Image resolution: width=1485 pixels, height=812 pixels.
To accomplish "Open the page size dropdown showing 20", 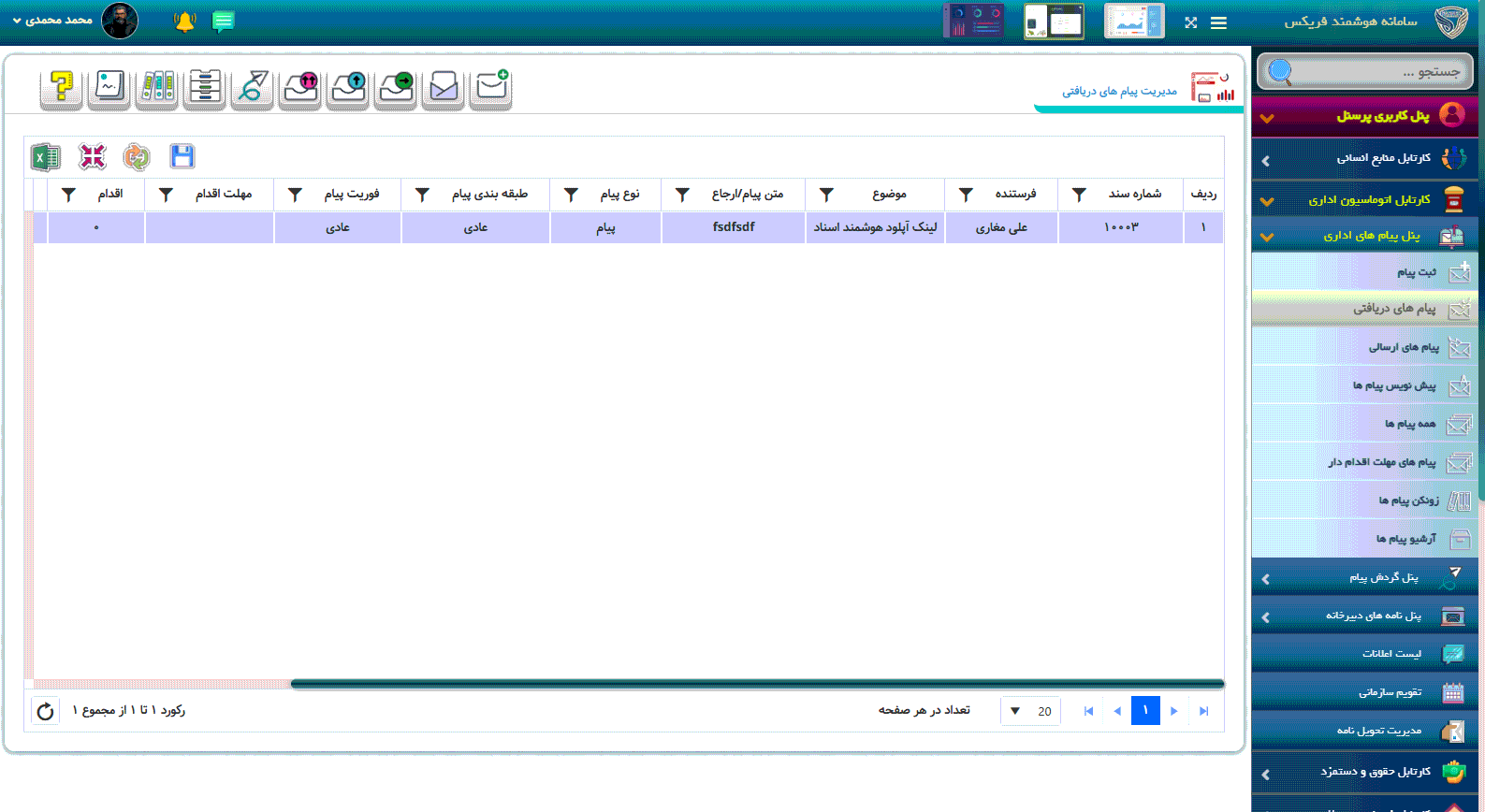I will point(1029,711).
